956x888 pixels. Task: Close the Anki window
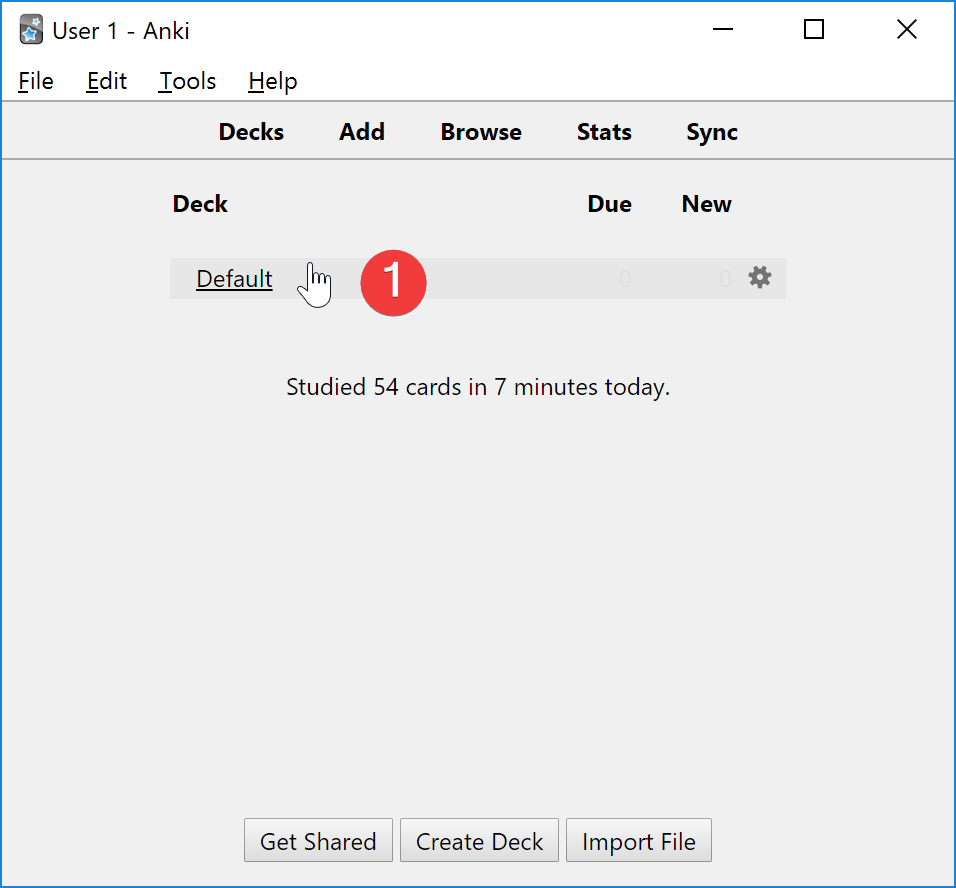coord(907,29)
